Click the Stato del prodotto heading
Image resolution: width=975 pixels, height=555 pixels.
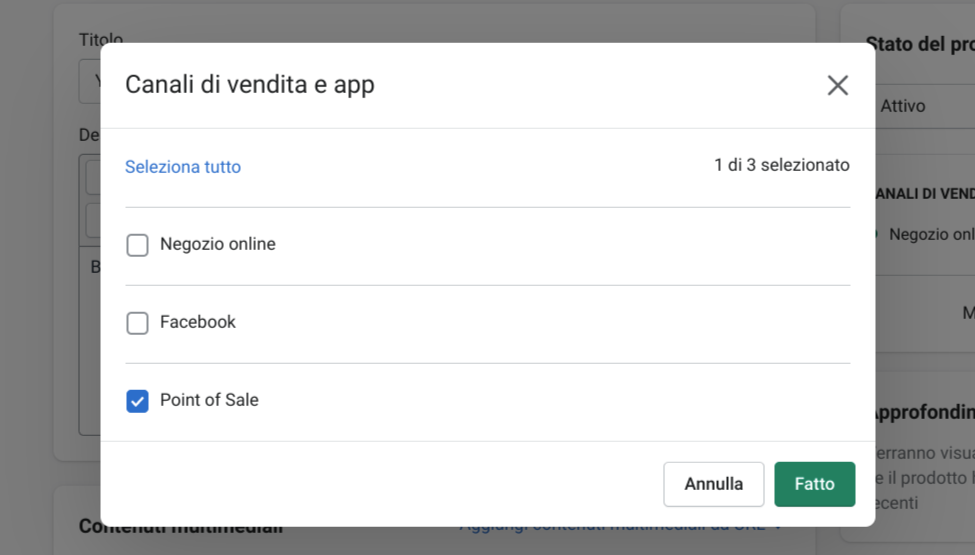[920, 44]
